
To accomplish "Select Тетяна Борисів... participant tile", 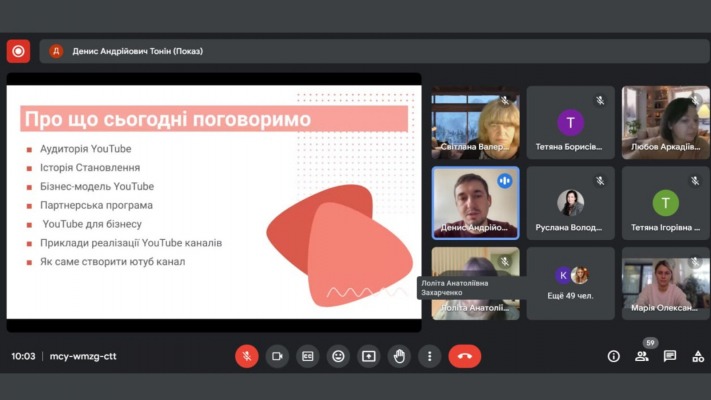I will (x=570, y=122).
